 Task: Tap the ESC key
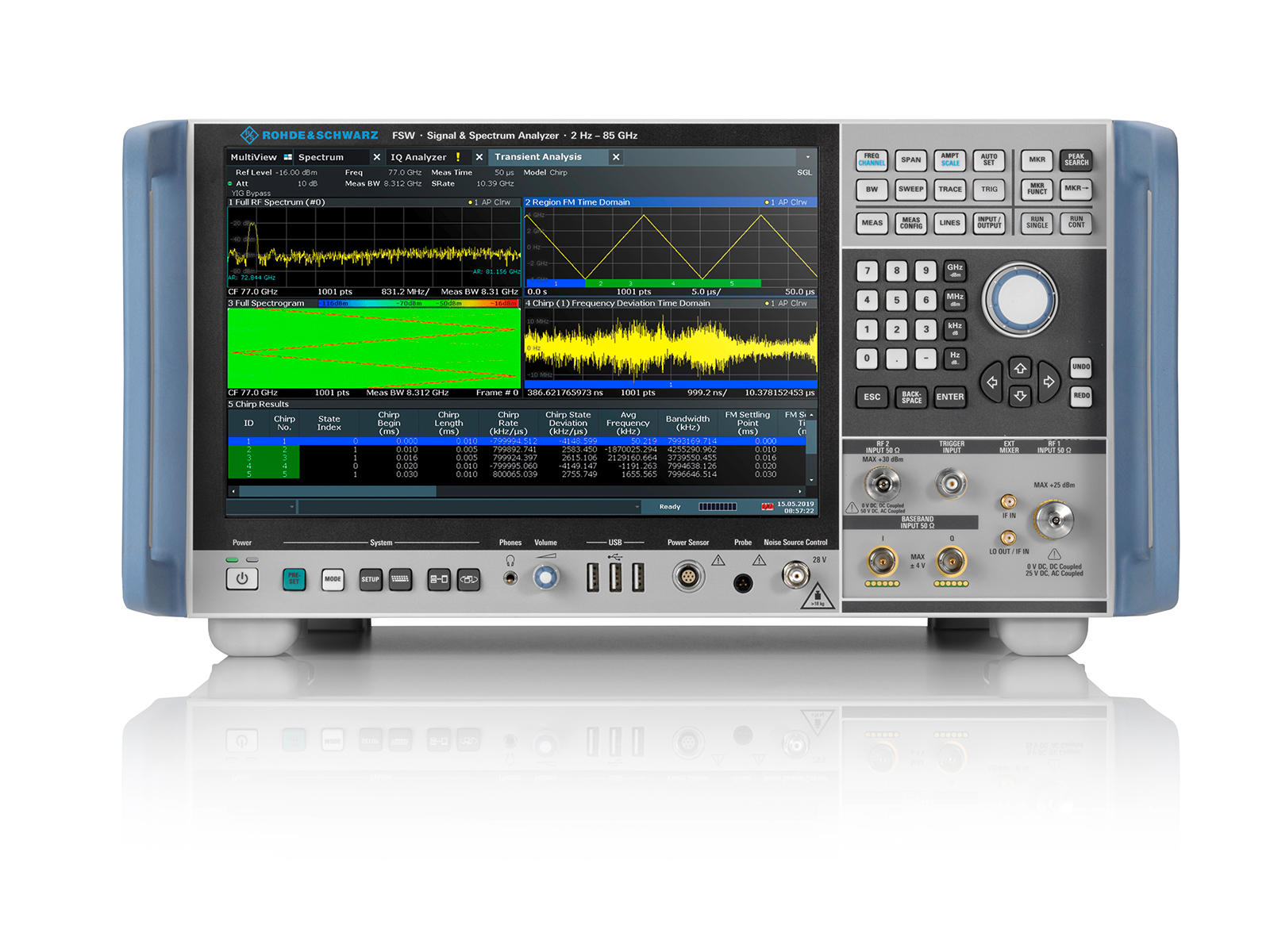[872, 397]
